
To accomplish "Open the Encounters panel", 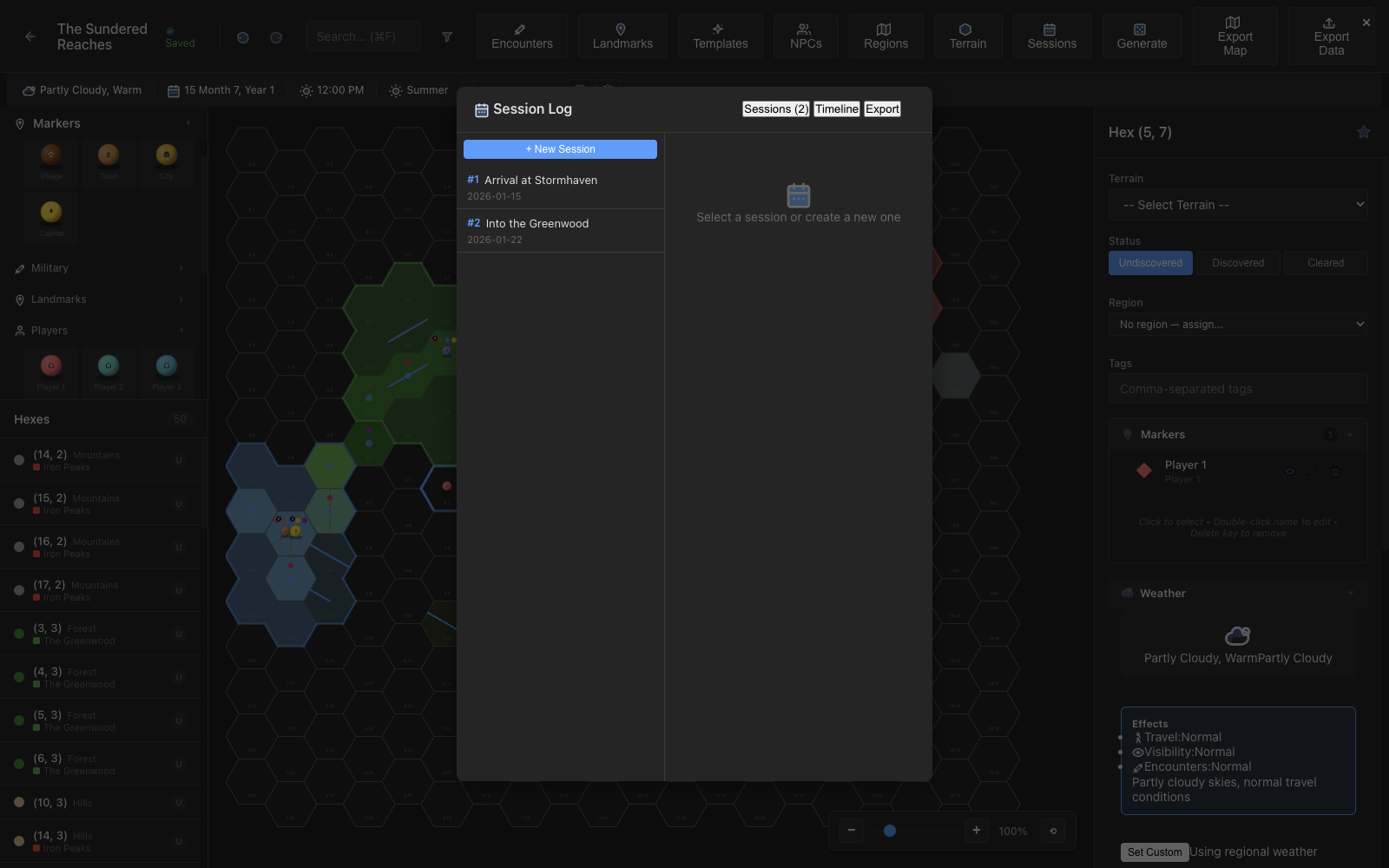I will 522,36.
